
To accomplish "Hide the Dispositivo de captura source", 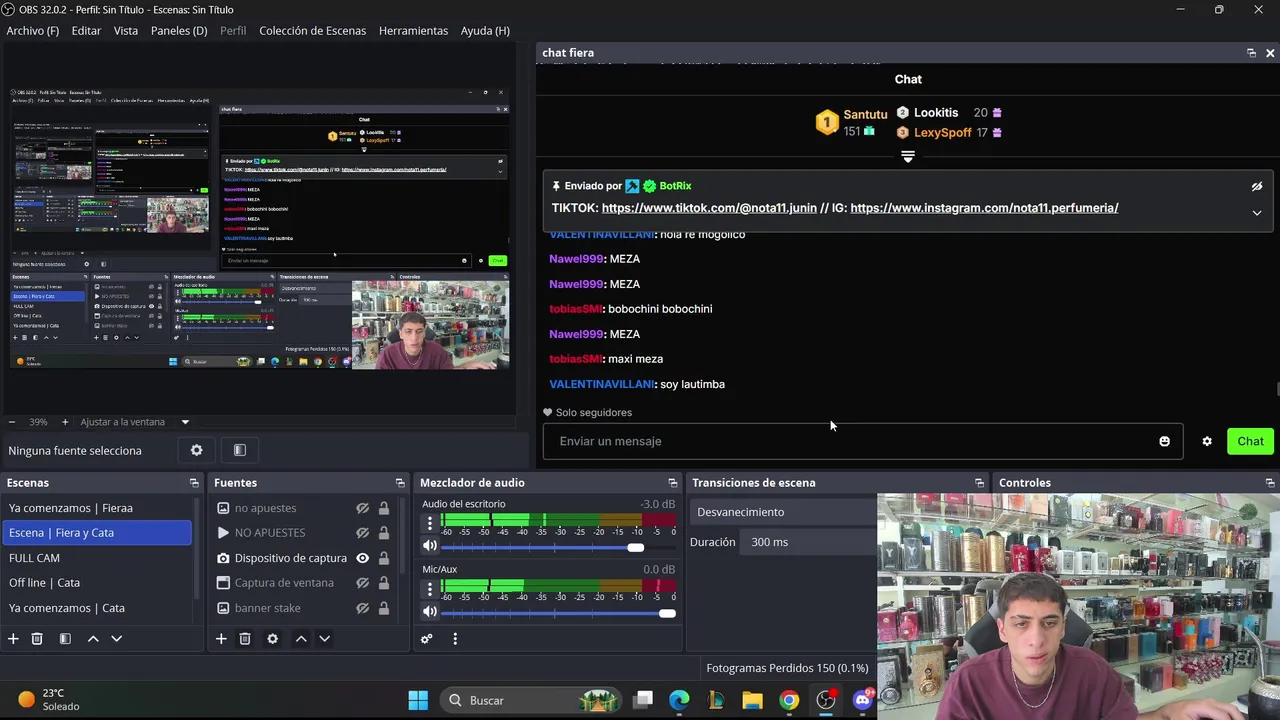I will (x=363, y=558).
